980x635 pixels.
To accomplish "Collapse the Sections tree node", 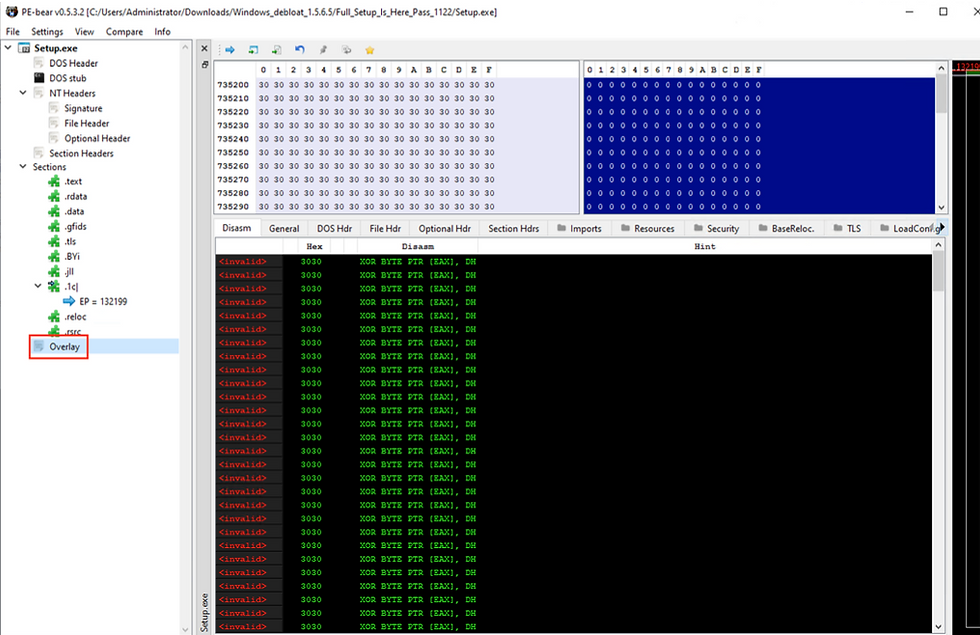I will click(x=23, y=166).
